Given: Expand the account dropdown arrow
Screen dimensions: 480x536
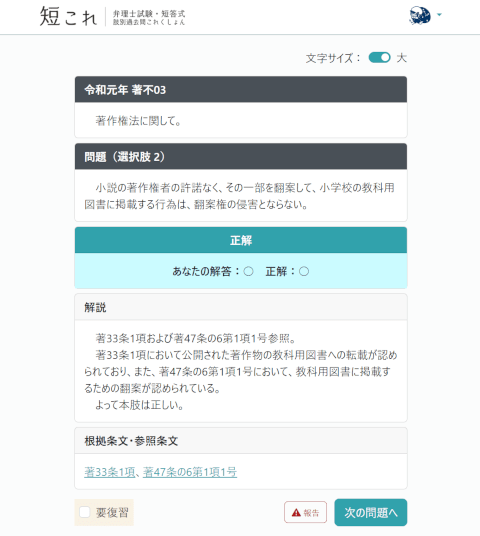Looking at the screenshot, I should [439, 15].
